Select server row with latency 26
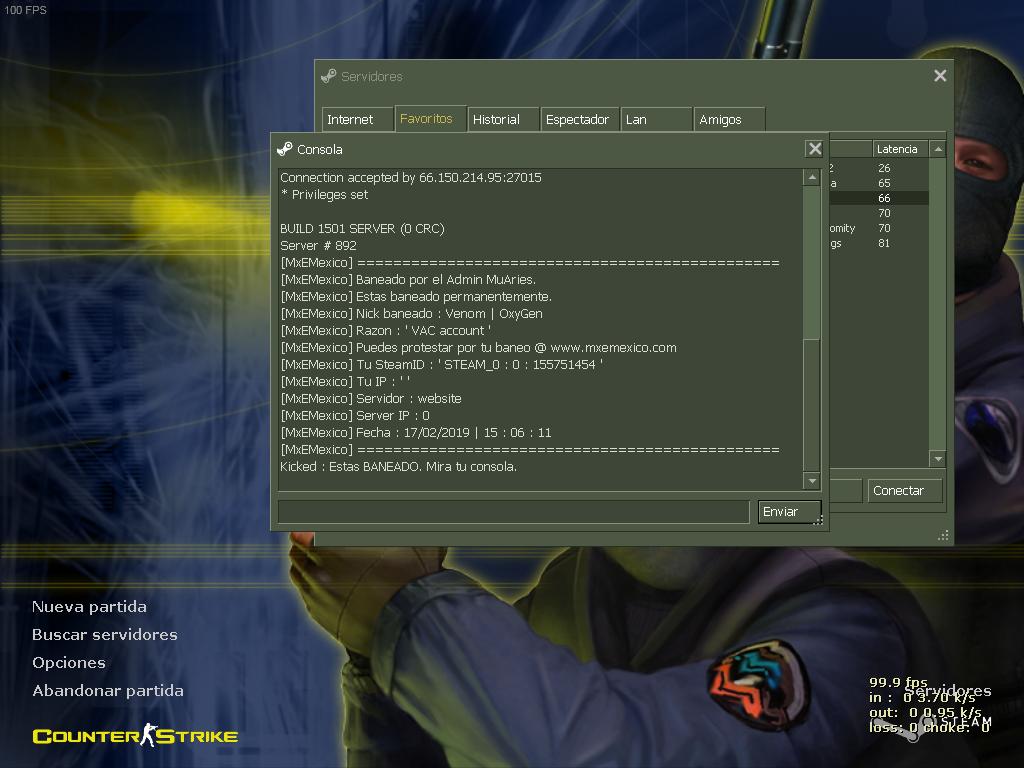 [x=878, y=168]
